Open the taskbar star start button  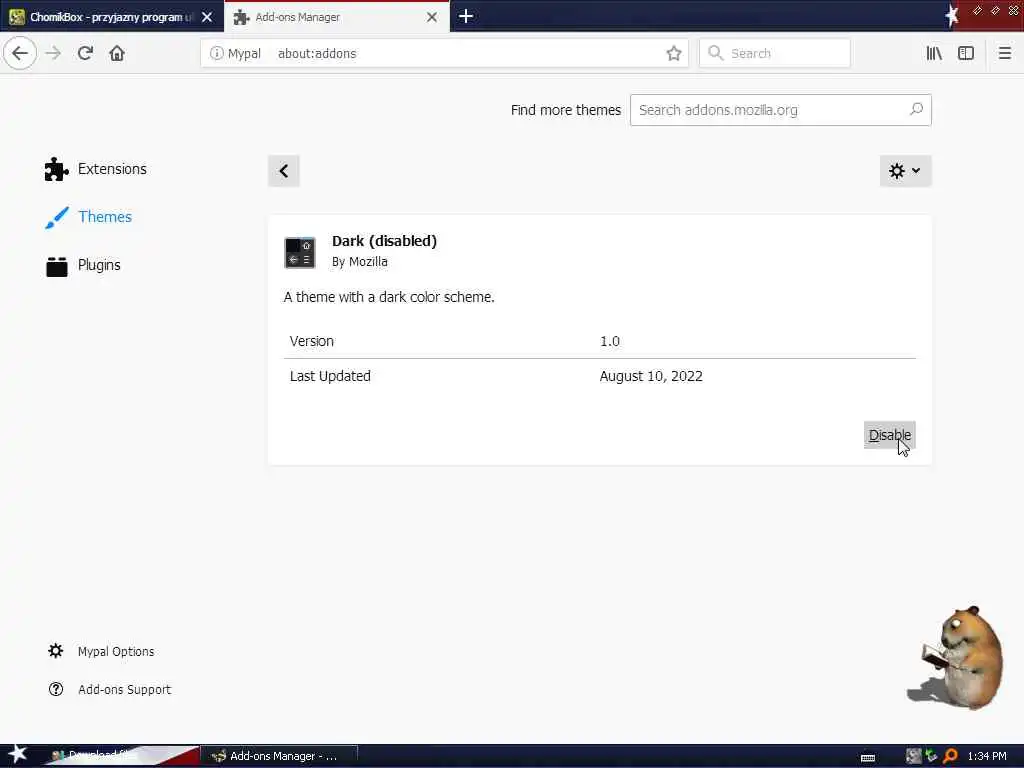[x=18, y=755]
